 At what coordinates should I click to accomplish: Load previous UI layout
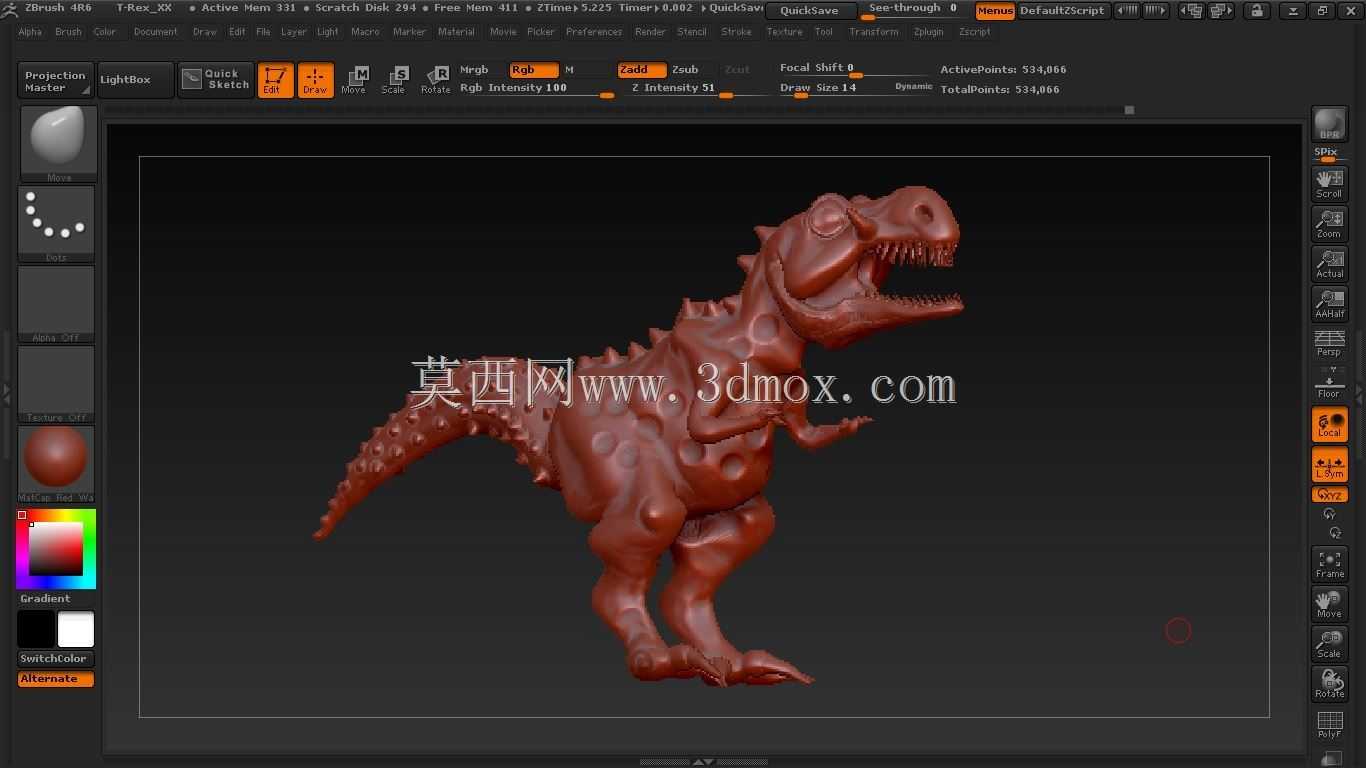tap(1191, 11)
